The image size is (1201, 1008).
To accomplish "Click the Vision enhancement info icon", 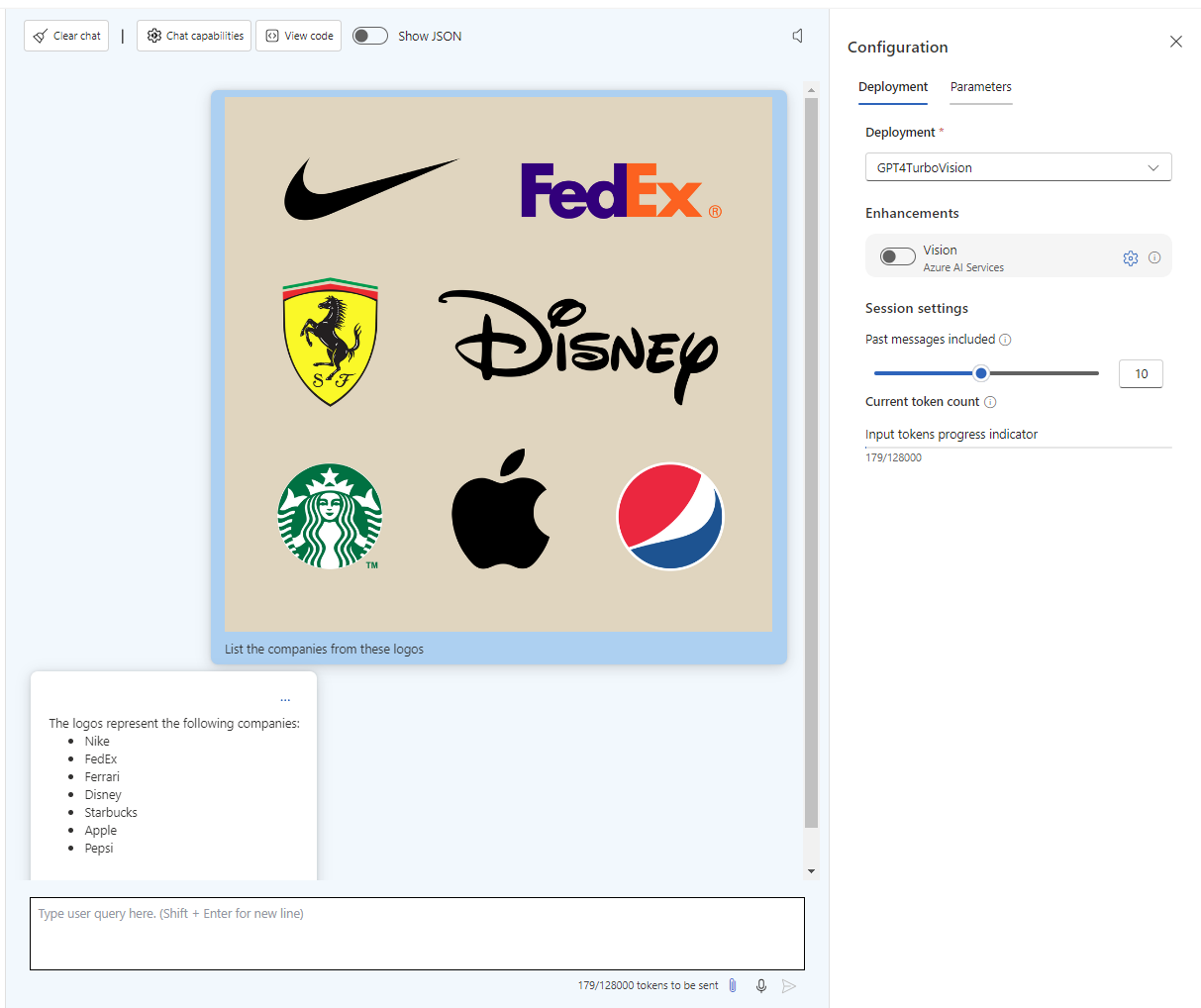I will (x=1154, y=257).
